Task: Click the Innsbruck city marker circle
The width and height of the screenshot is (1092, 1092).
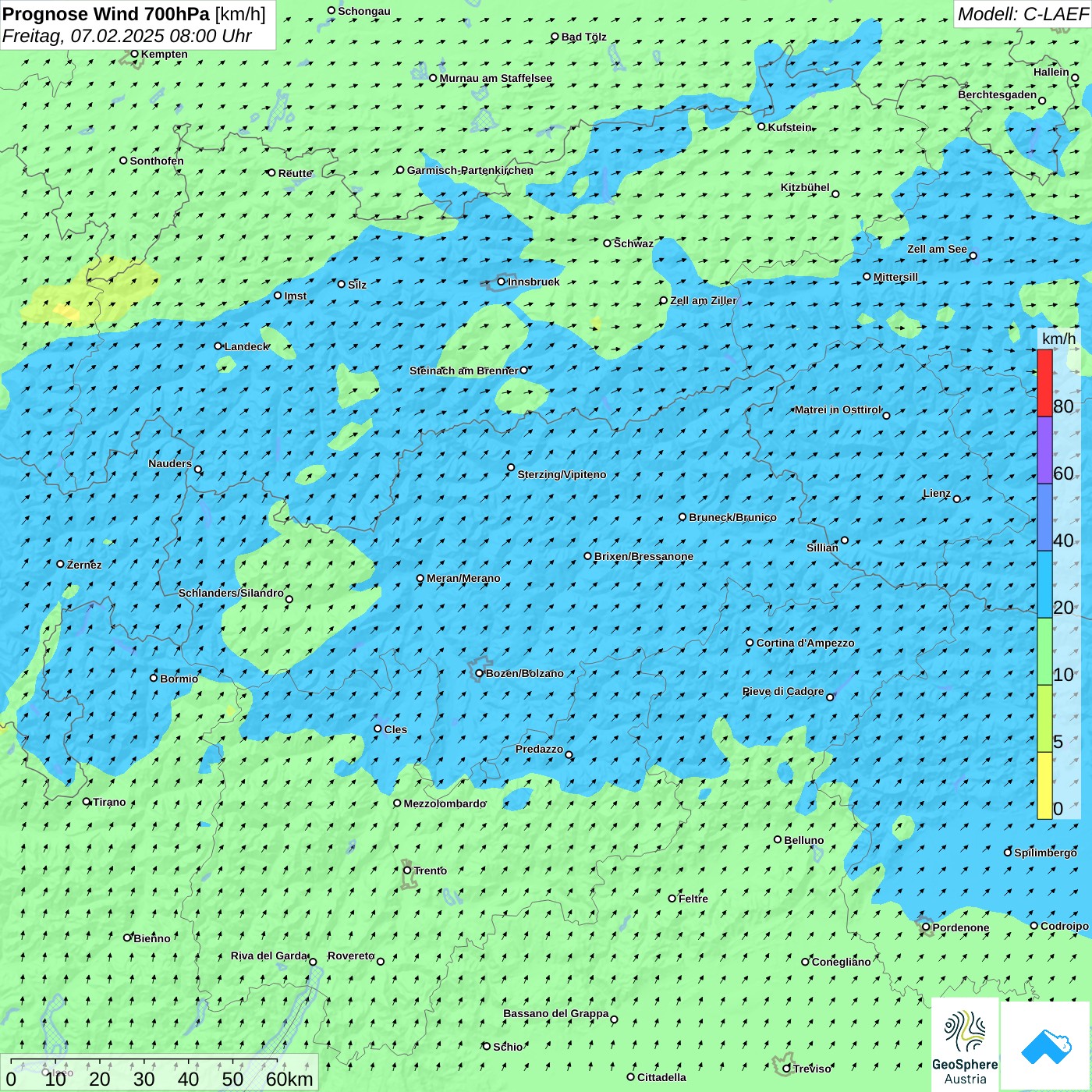Action: pos(502,282)
